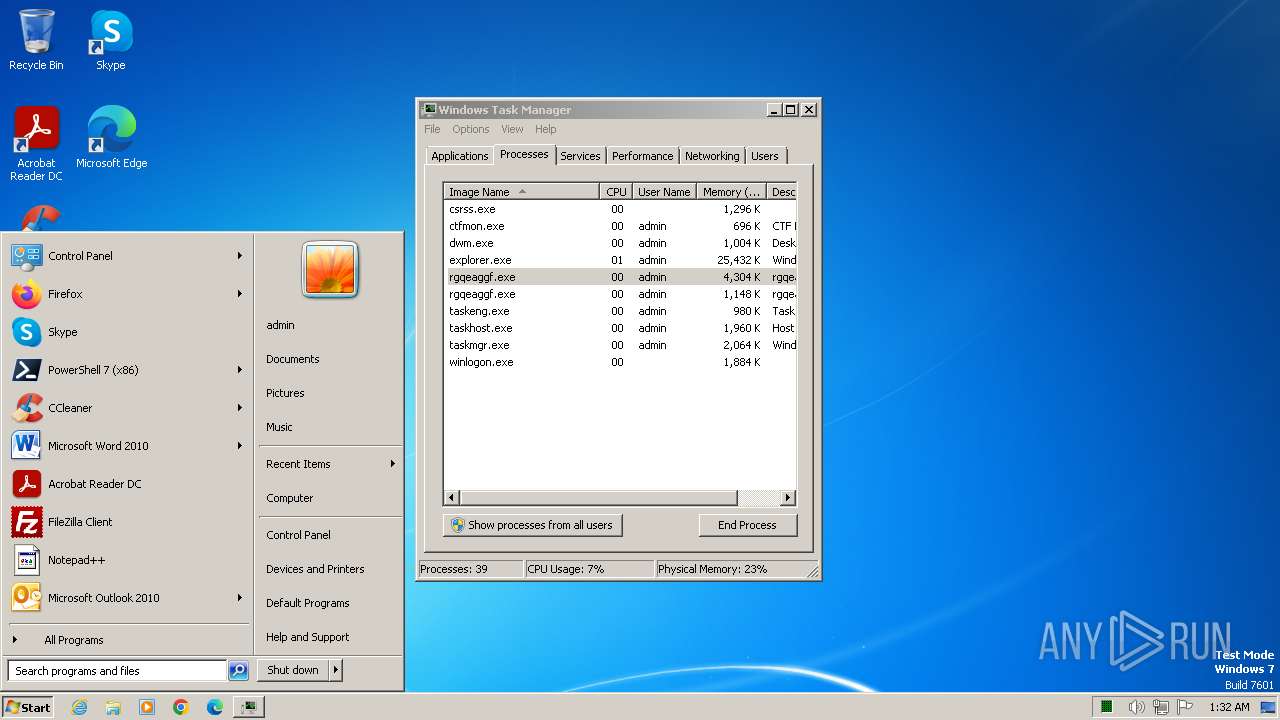Switch to Services tab
The height and width of the screenshot is (720, 1280).
pos(580,156)
